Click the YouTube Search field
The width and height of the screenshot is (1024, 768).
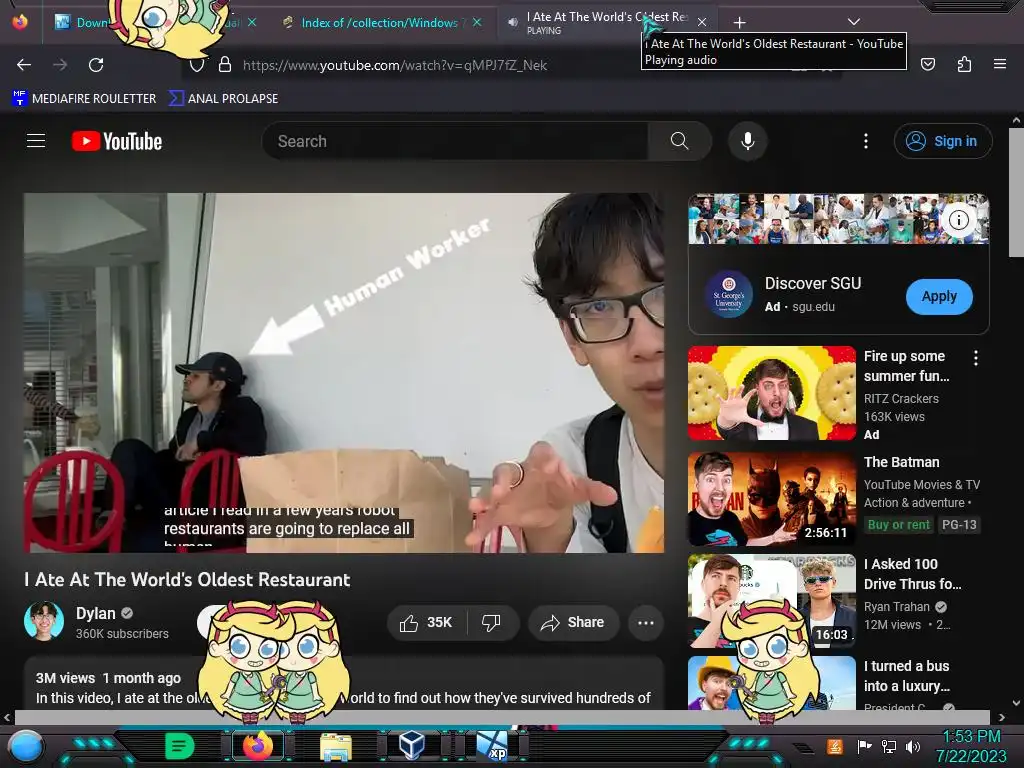click(455, 141)
